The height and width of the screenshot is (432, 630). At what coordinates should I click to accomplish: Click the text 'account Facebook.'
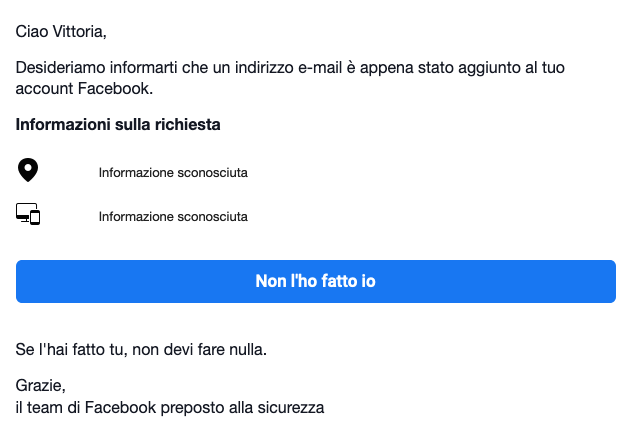coord(84,89)
